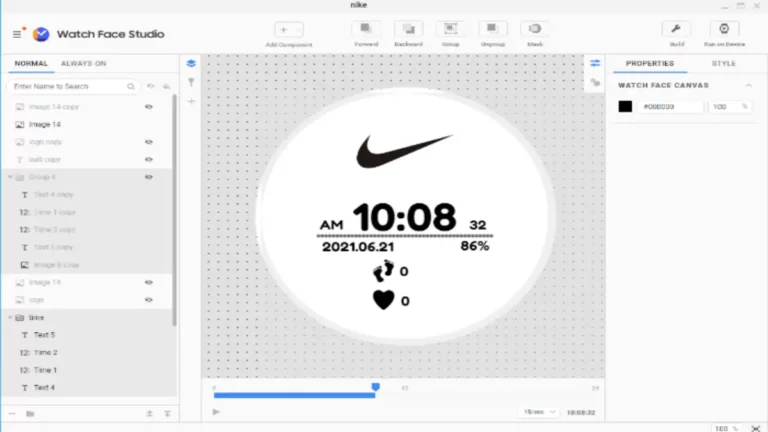Send layer Backward using toolbar icon
The image size is (768, 432).
click(x=408, y=29)
